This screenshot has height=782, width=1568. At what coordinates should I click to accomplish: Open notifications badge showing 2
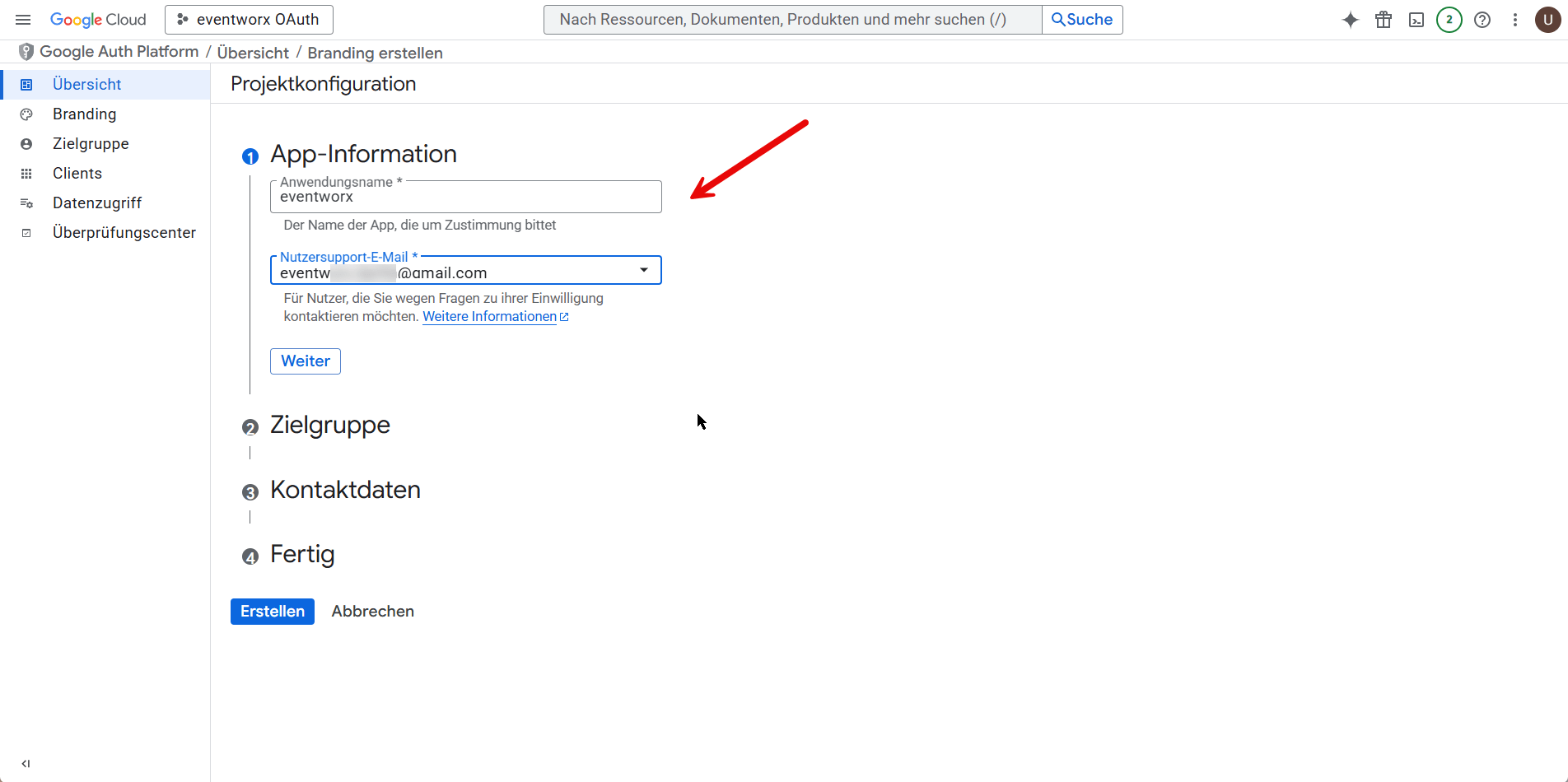point(1449,20)
